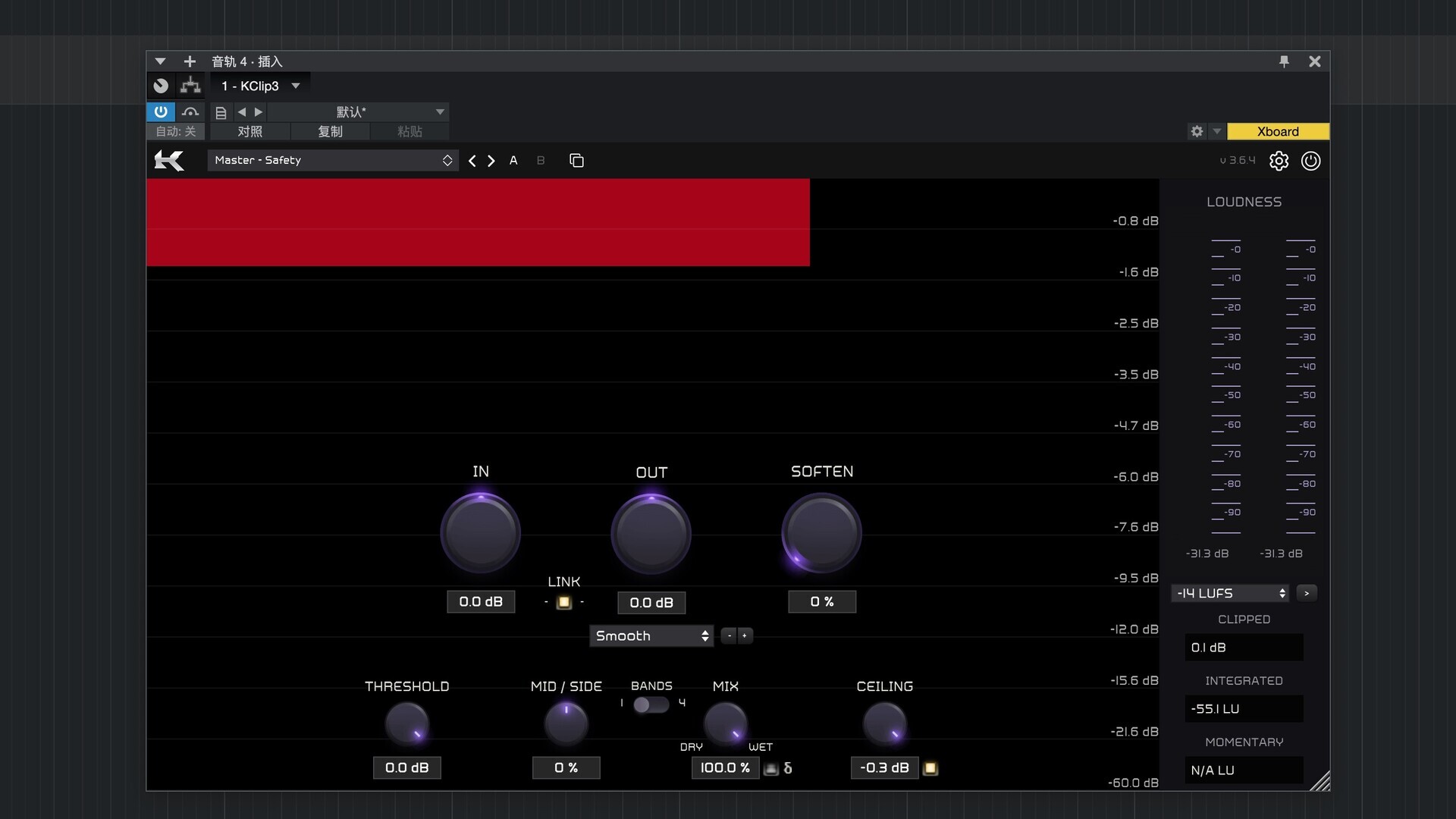
Task: Grab the window resize corner handle
Action: coord(1320,782)
